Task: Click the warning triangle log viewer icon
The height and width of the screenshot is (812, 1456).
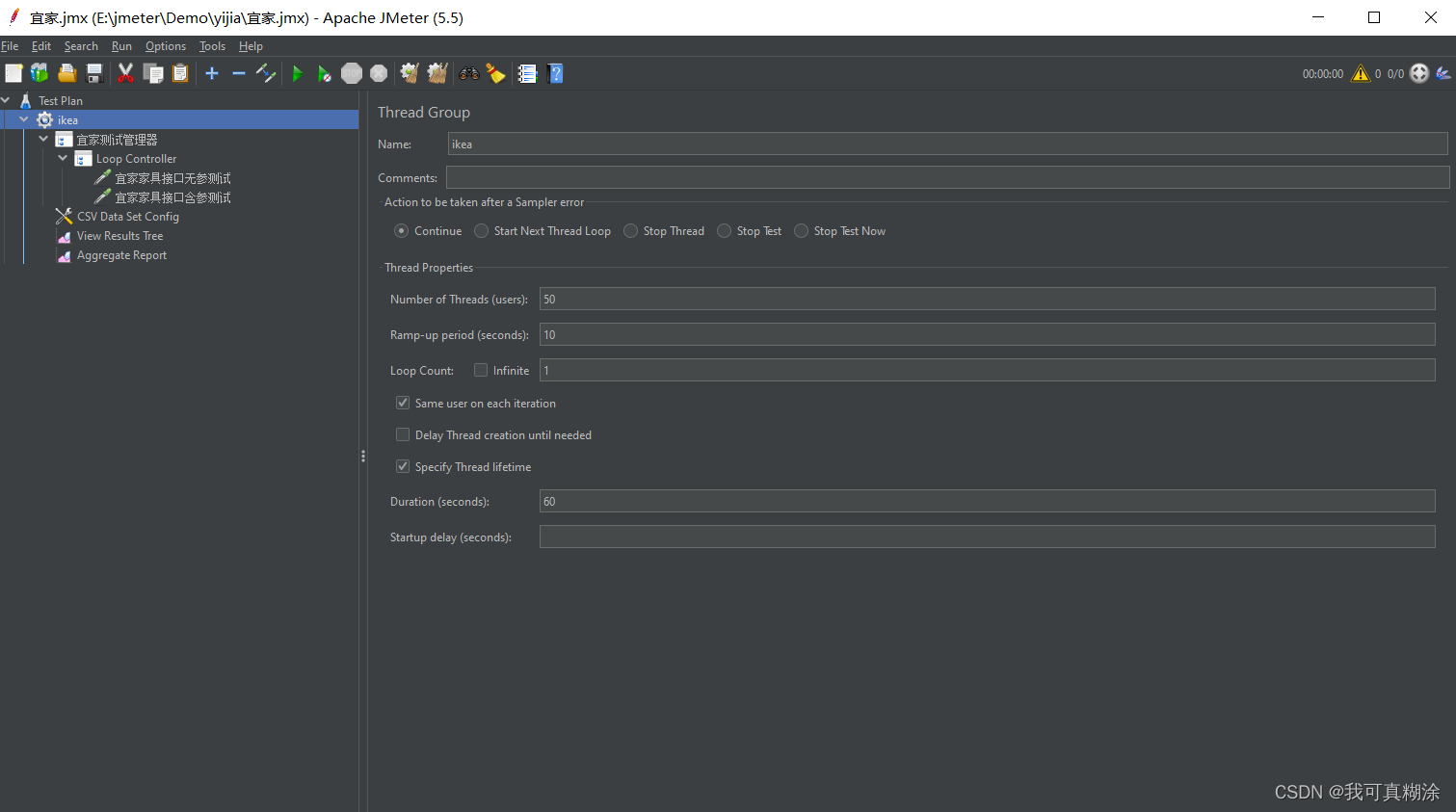Action: click(1361, 73)
